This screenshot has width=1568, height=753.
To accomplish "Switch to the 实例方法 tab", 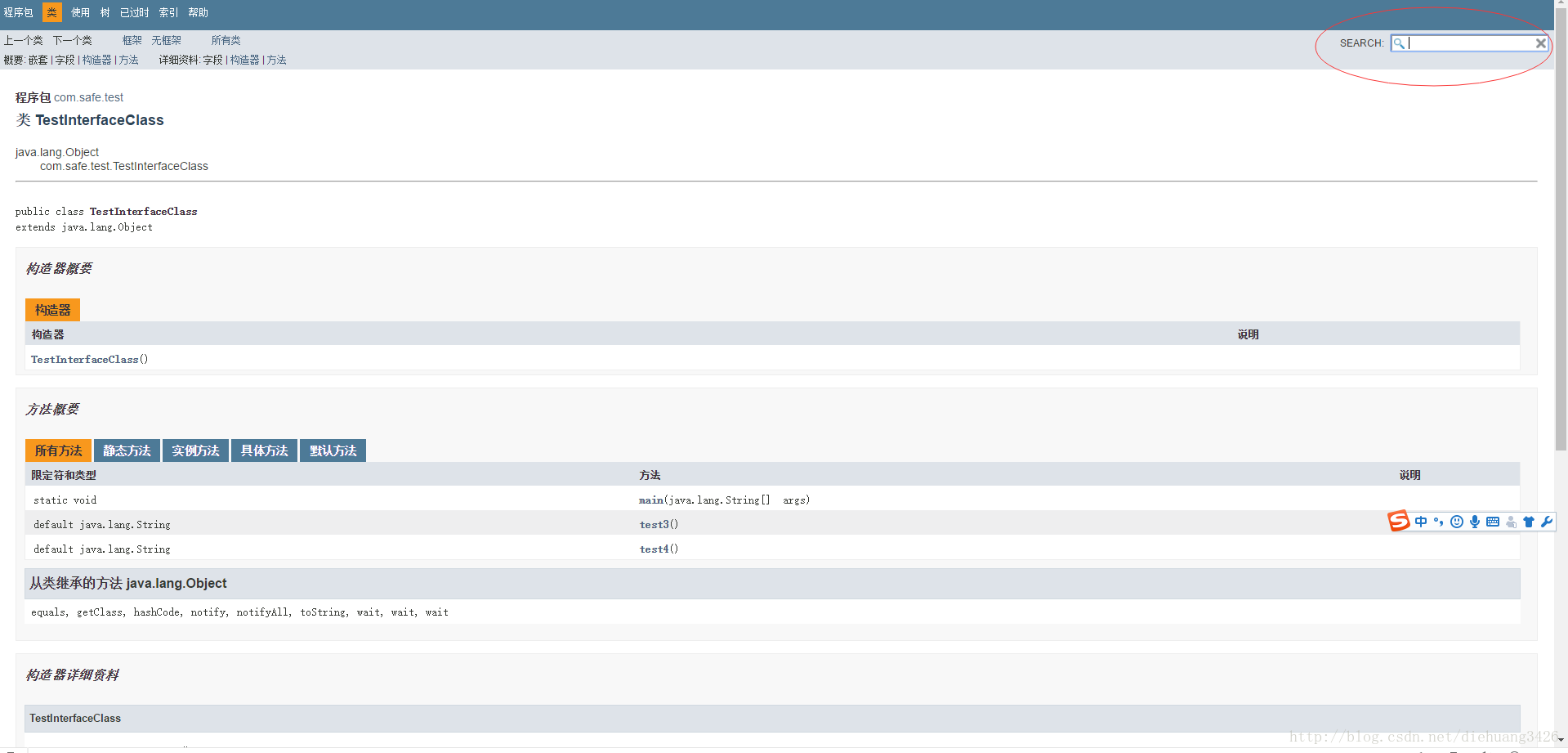I will click(195, 450).
